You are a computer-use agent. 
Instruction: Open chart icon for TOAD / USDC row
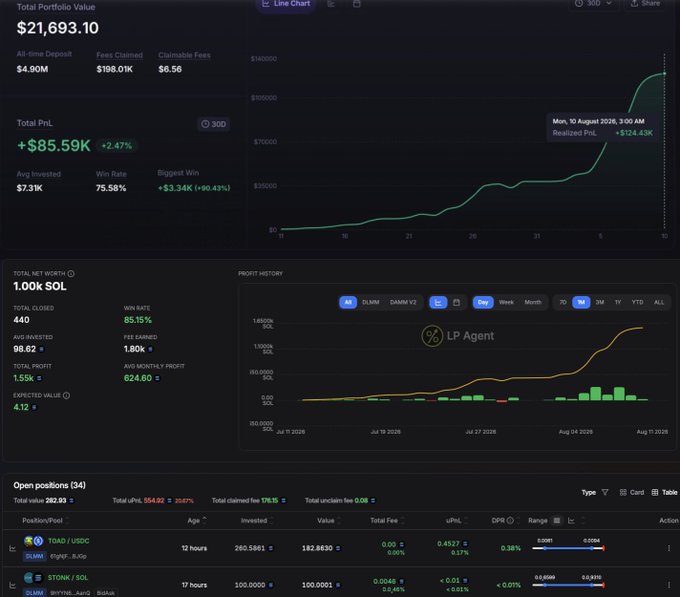[13, 548]
